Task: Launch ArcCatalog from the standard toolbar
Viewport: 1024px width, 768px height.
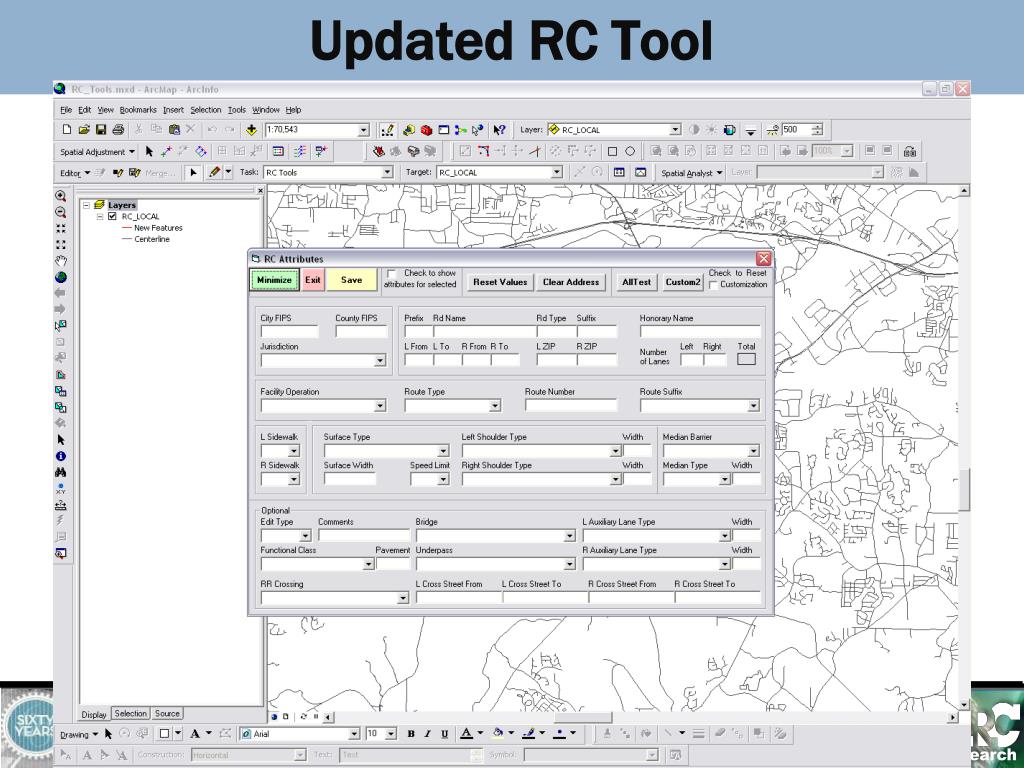Action: coord(409,130)
